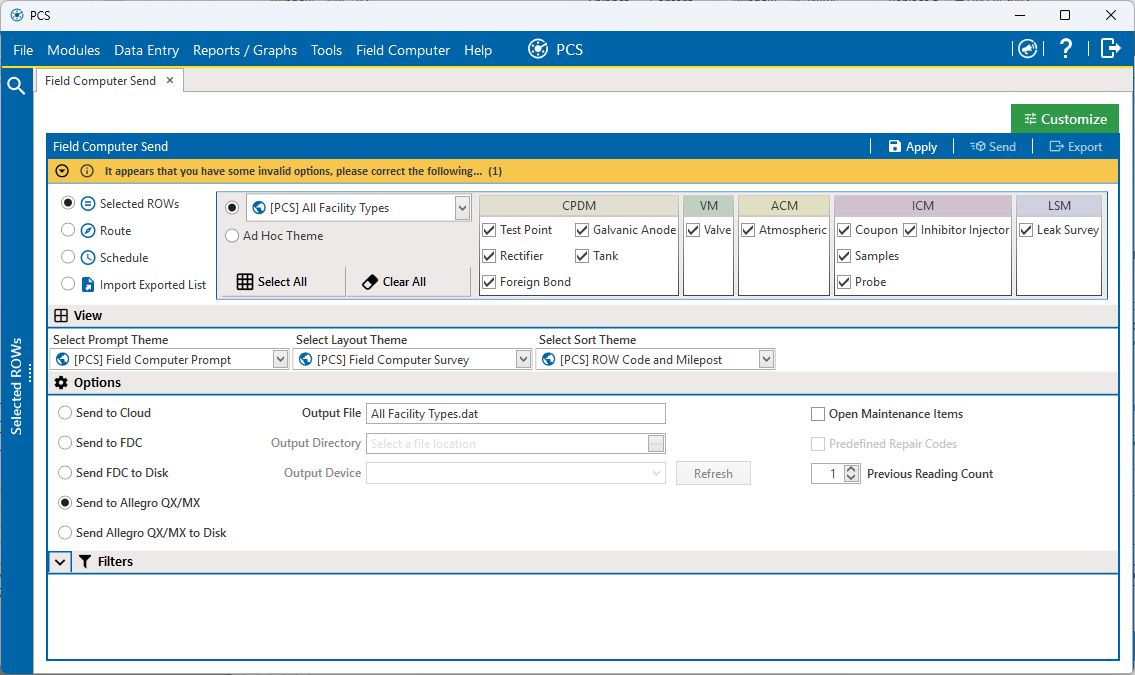Select the Send to Cloud option
This screenshot has height=675, width=1135.
[x=65, y=412]
